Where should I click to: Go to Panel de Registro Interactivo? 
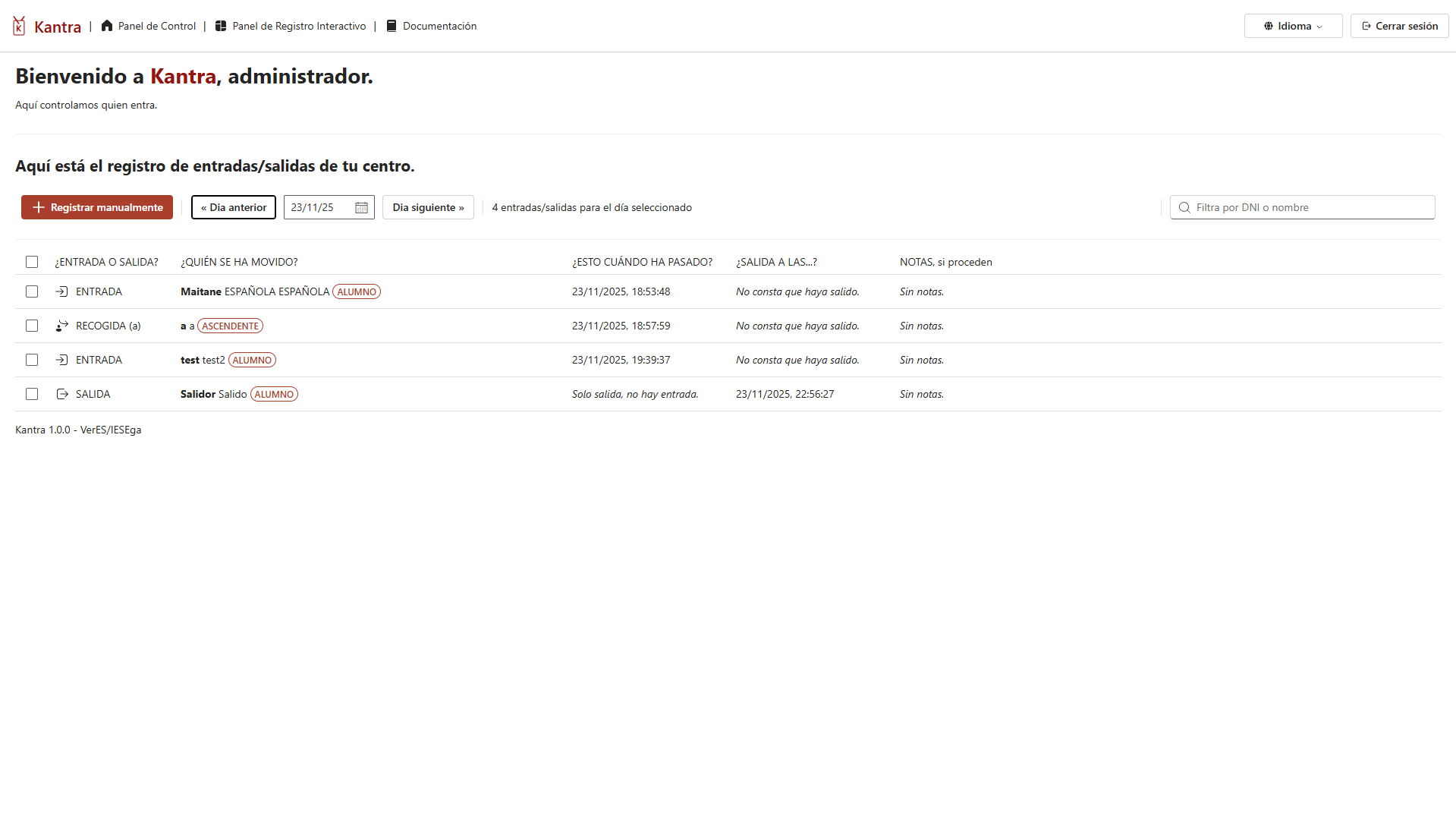299,26
